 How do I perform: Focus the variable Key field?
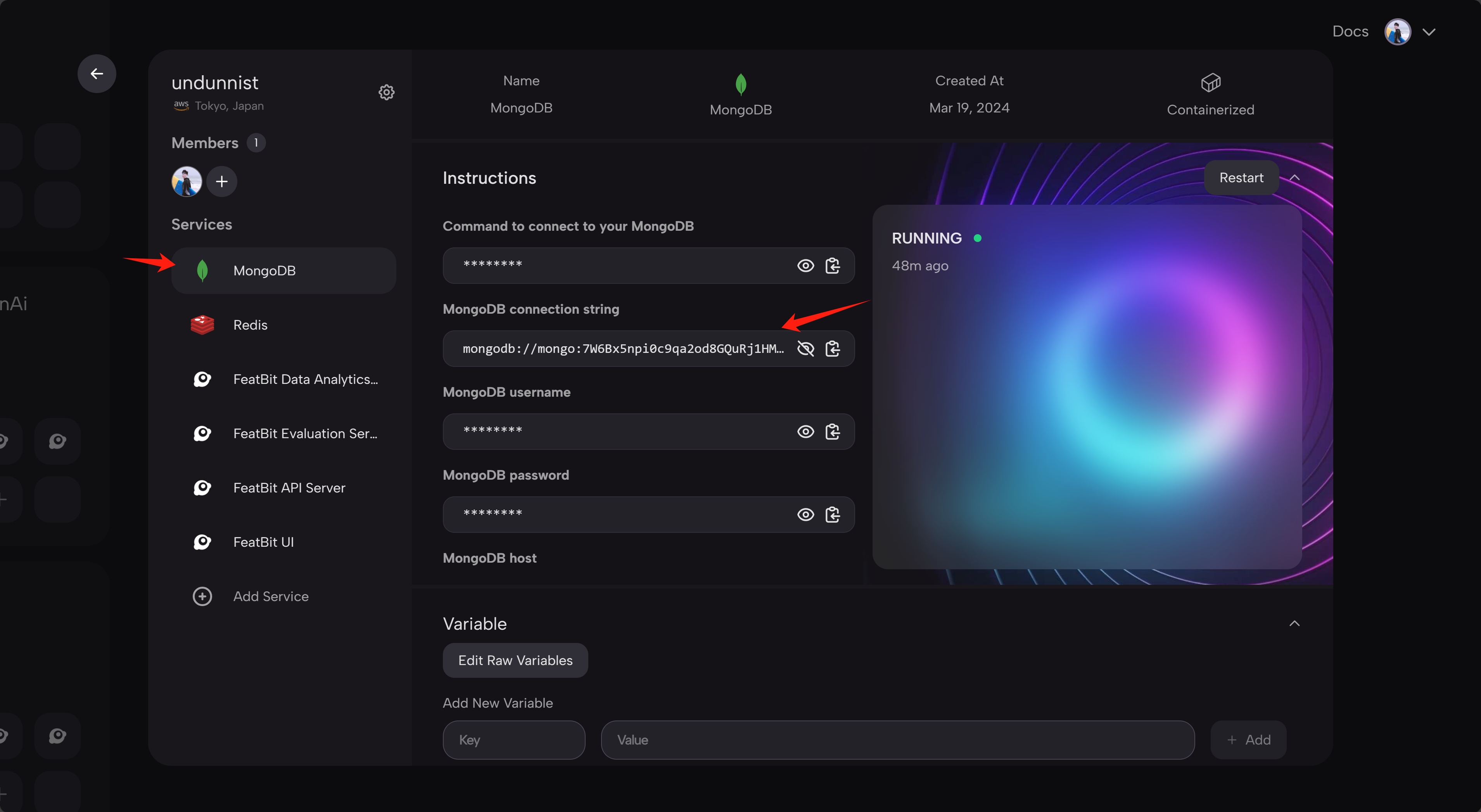[x=514, y=740]
